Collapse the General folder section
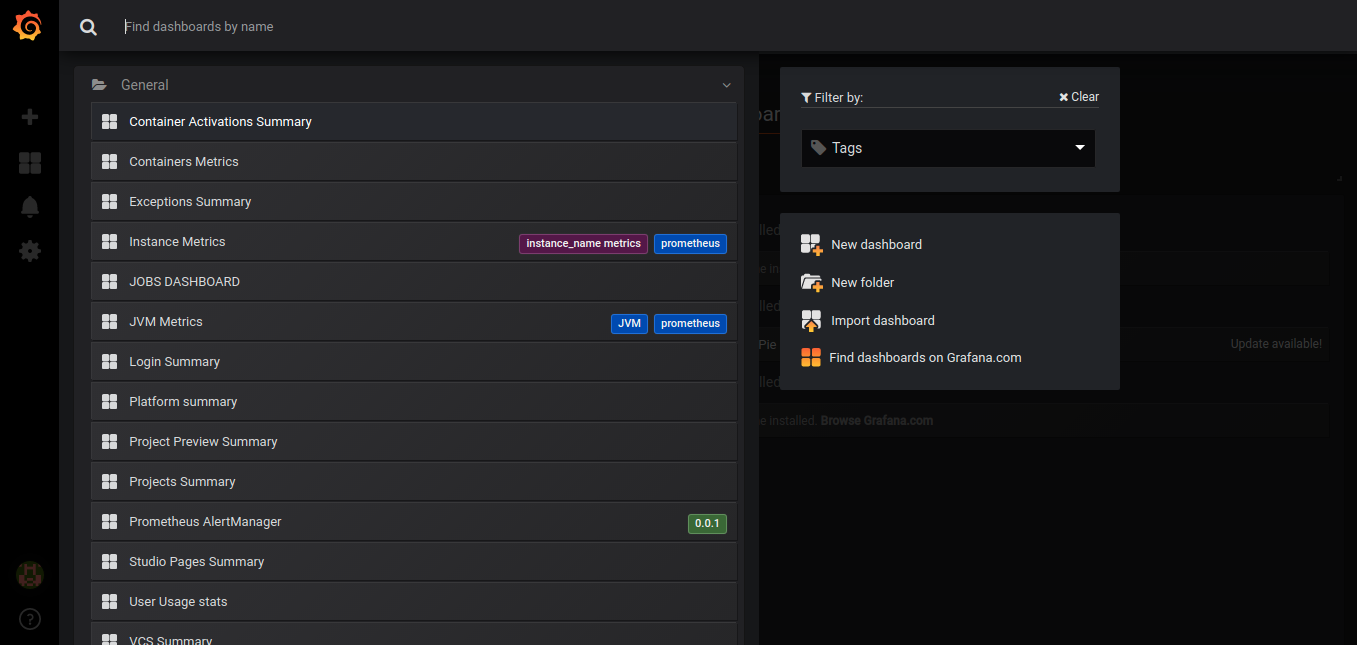 [x=726, y=85]
